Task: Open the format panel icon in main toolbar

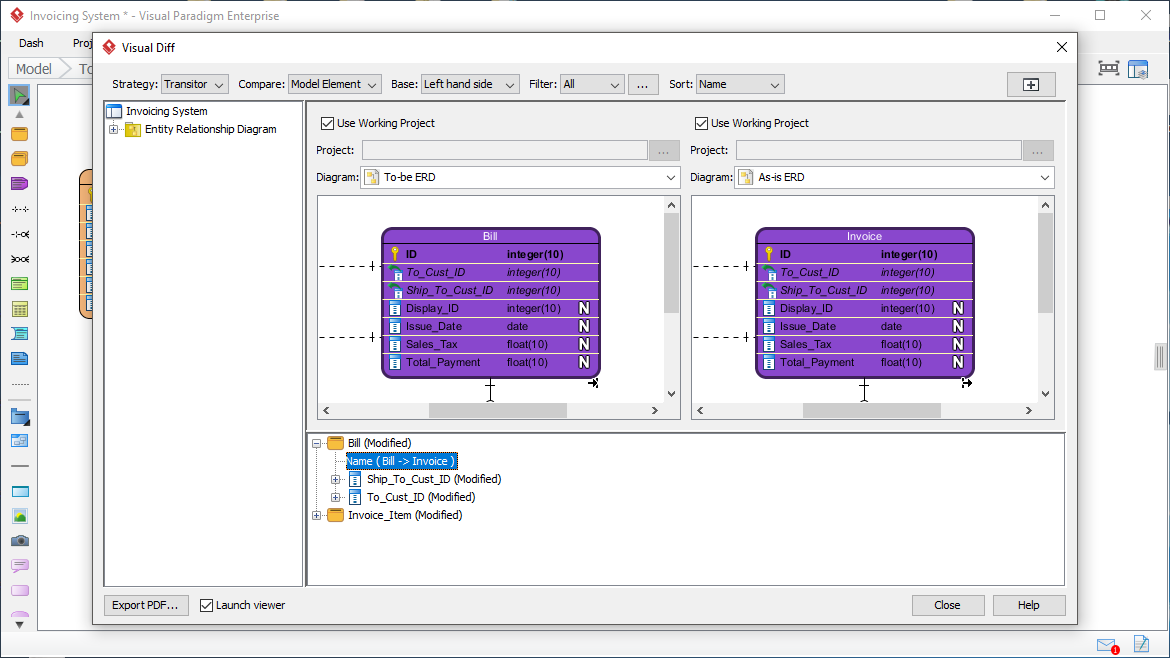Action: click(x=1138, y=69)
